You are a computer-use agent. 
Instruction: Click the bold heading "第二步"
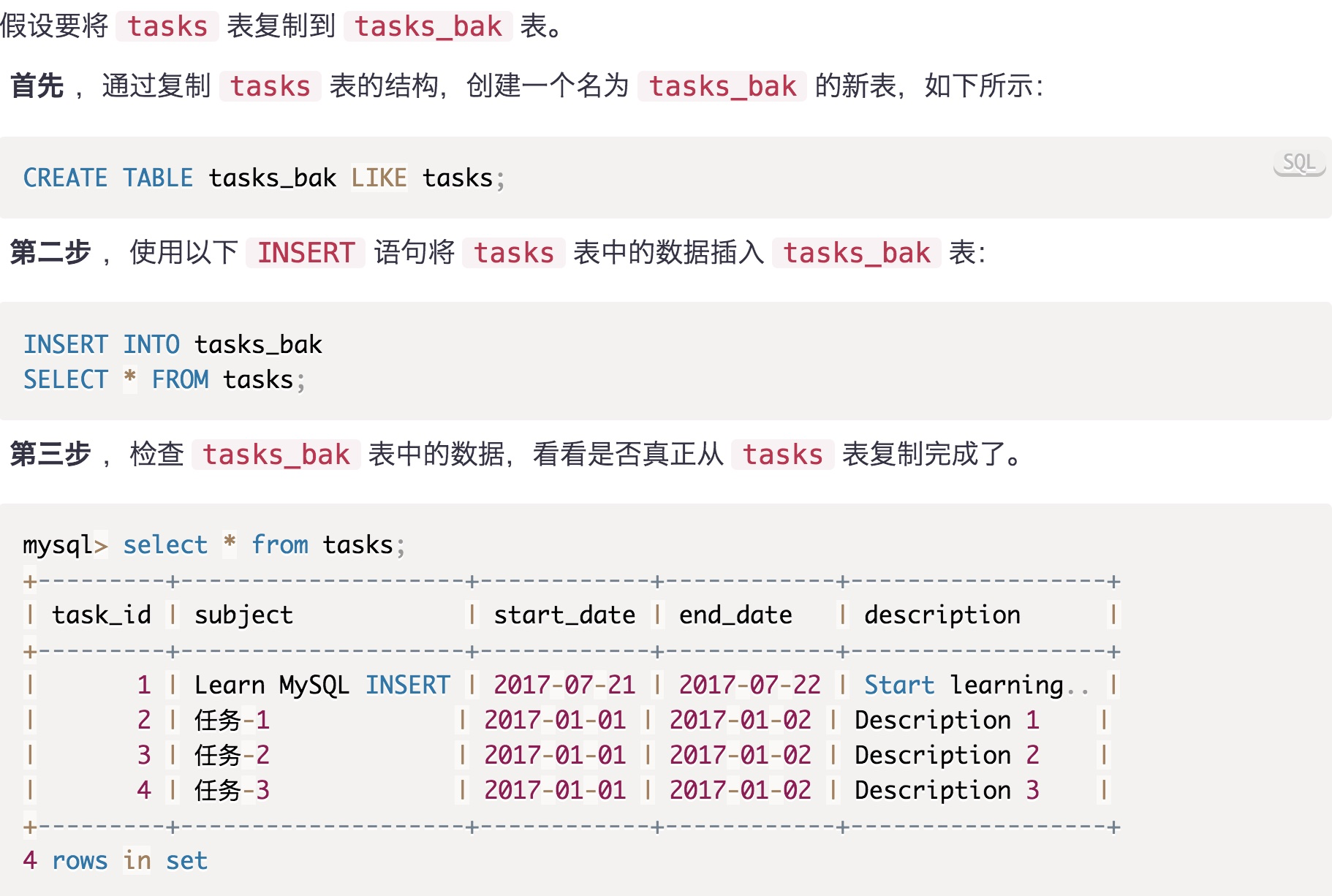coord(50,253)
